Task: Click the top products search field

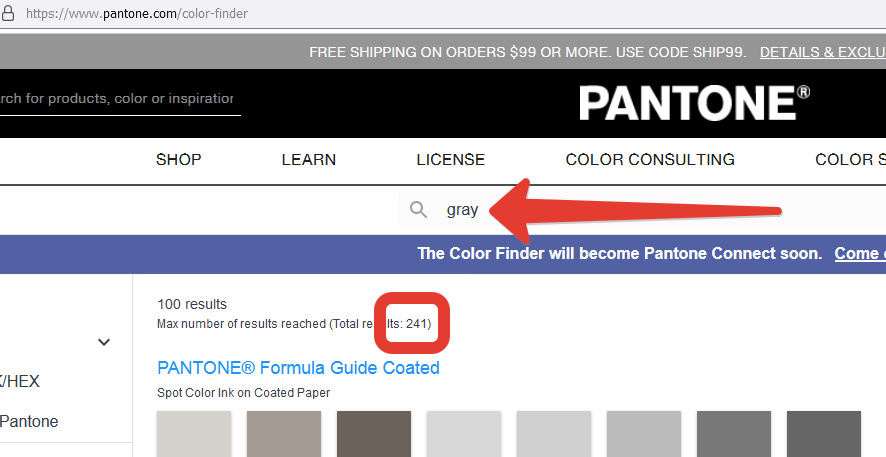Action: pyautogui.click(x=120, y=99)
